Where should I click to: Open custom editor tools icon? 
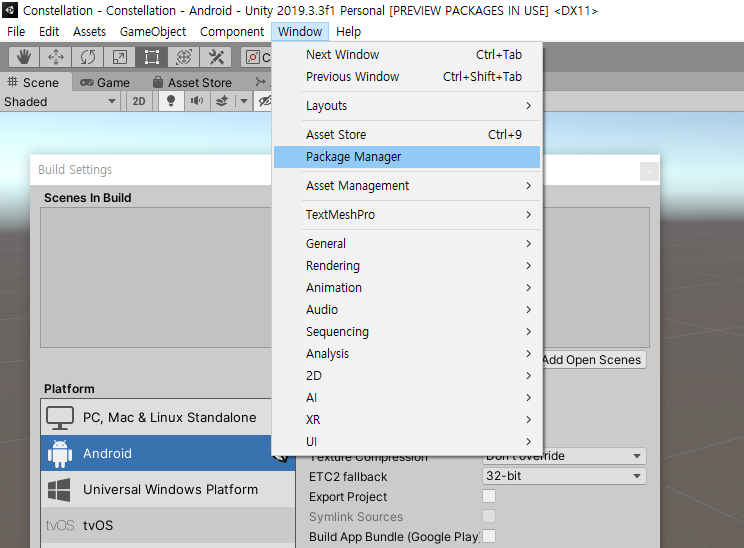tap(216, 57)
